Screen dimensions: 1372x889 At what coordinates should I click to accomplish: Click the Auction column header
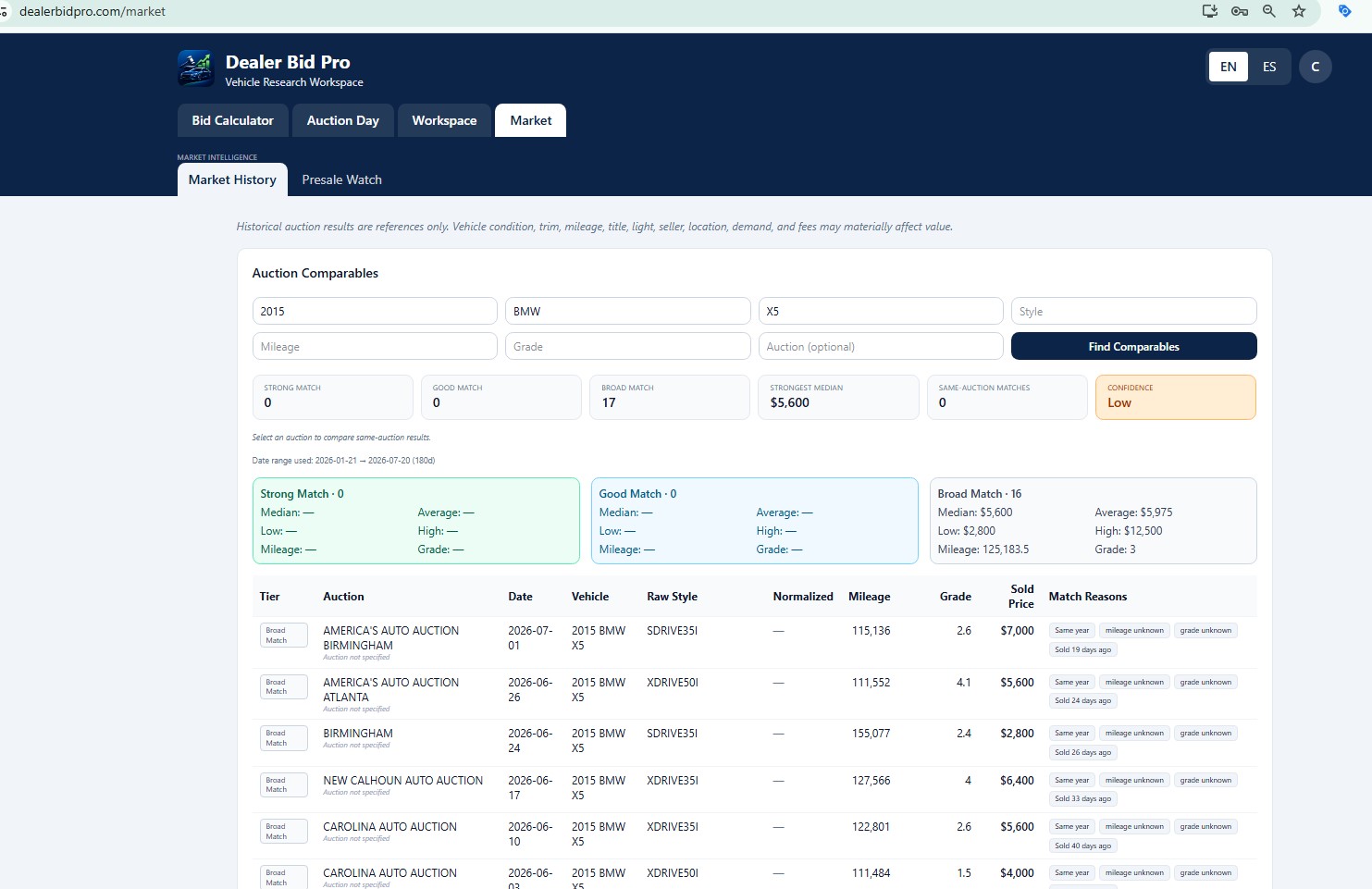click(x=343, y=597)
